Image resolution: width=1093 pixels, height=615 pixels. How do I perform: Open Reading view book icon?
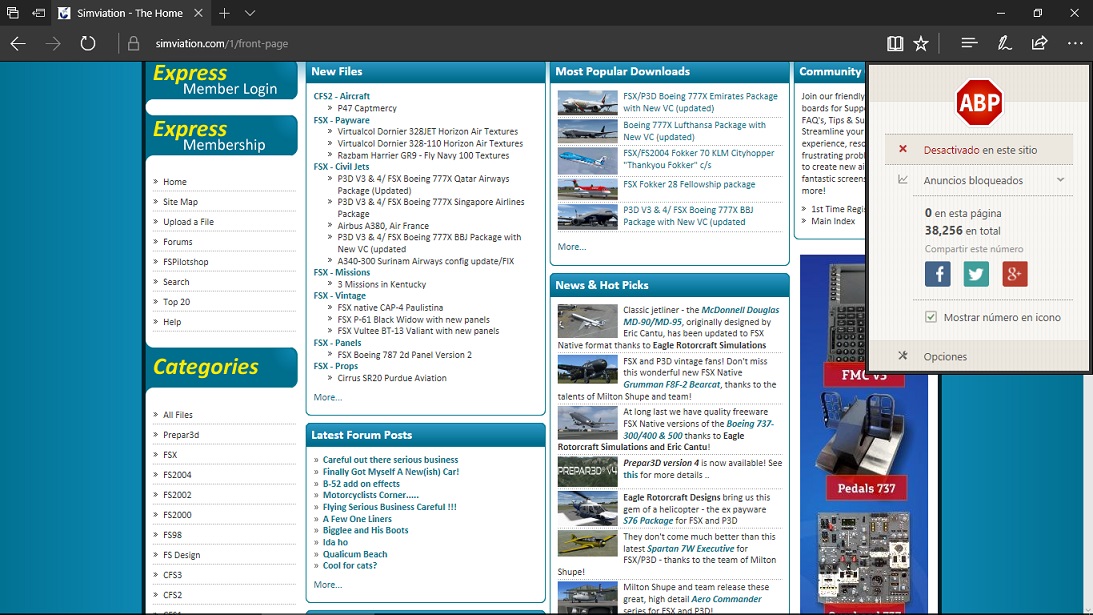tap(895, 43)
